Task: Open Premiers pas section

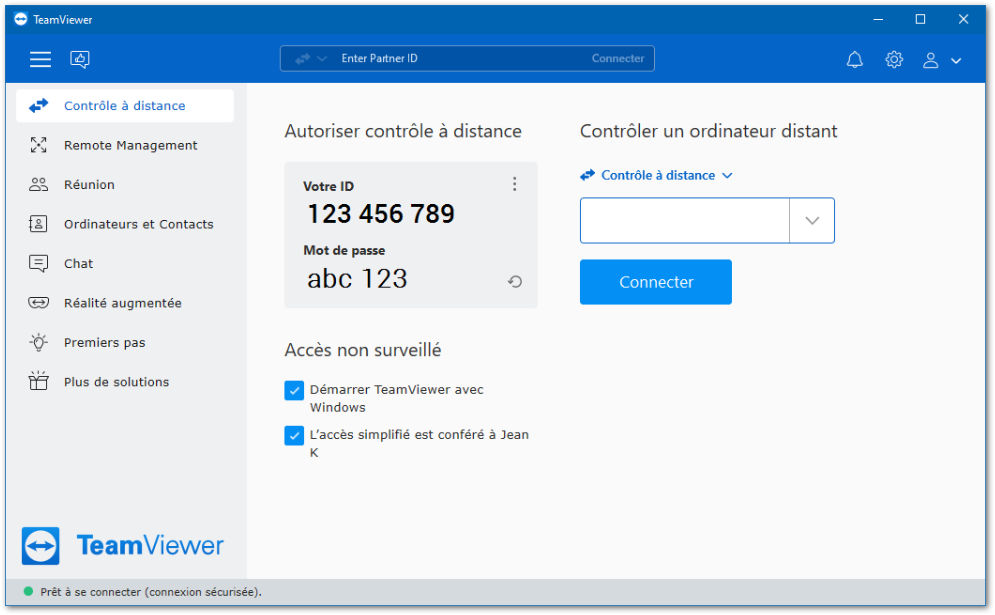Action: point(125,342)
